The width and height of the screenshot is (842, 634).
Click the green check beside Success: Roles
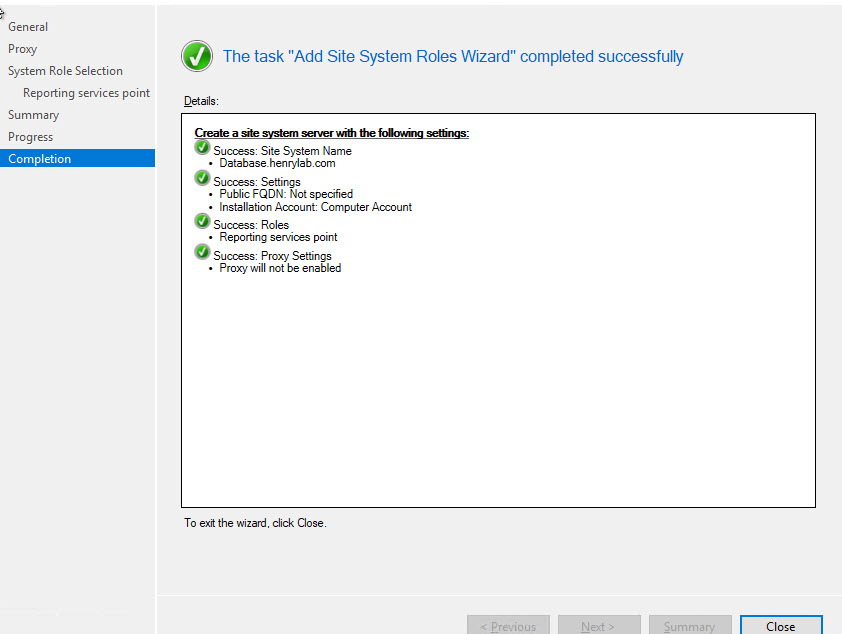click(203, 223)
